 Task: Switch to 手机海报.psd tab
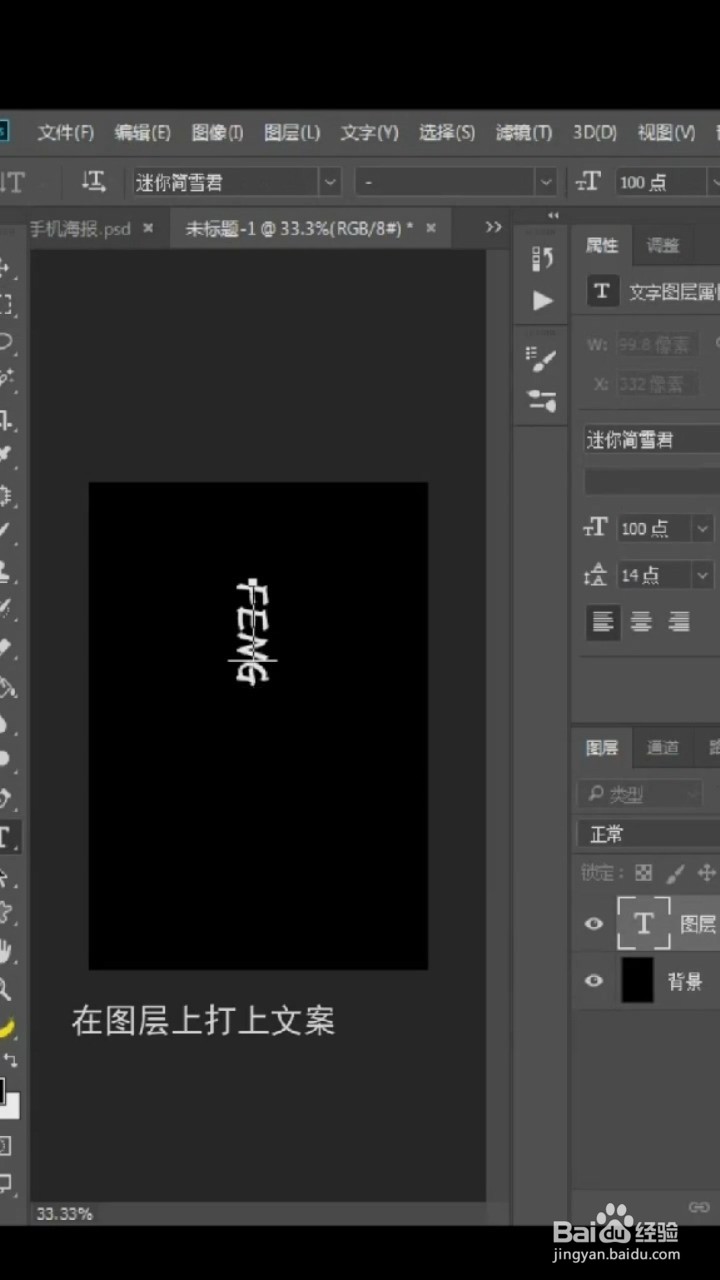coord(80,228)
